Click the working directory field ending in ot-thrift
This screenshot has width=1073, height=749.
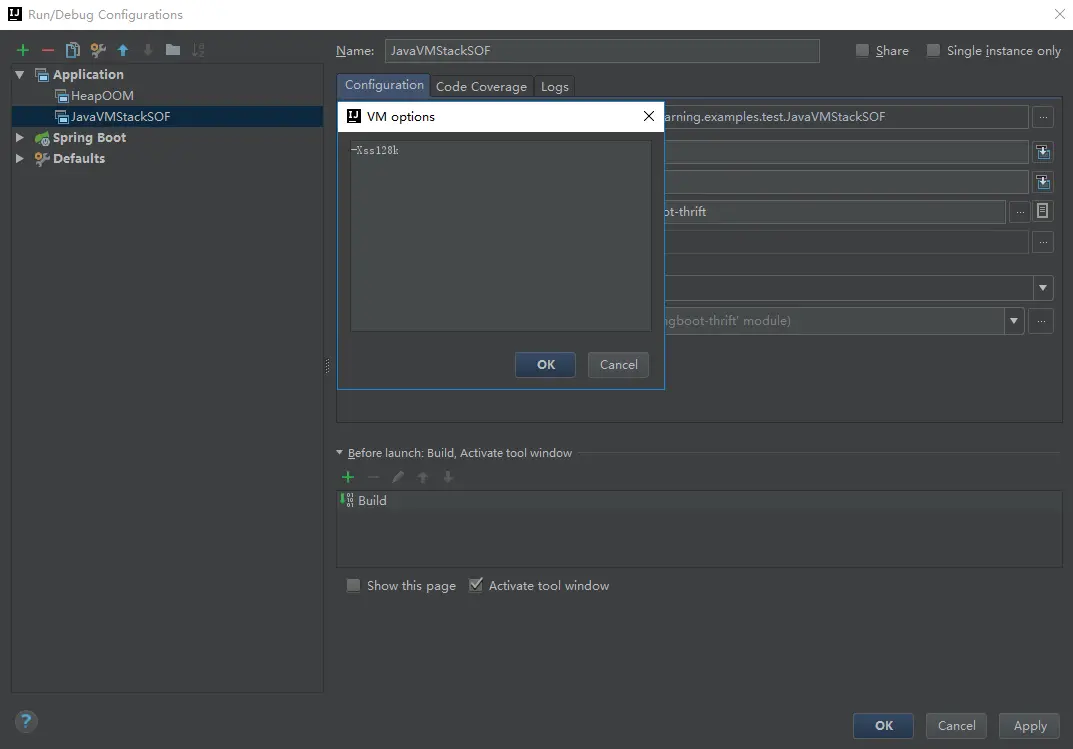(834, 212)
